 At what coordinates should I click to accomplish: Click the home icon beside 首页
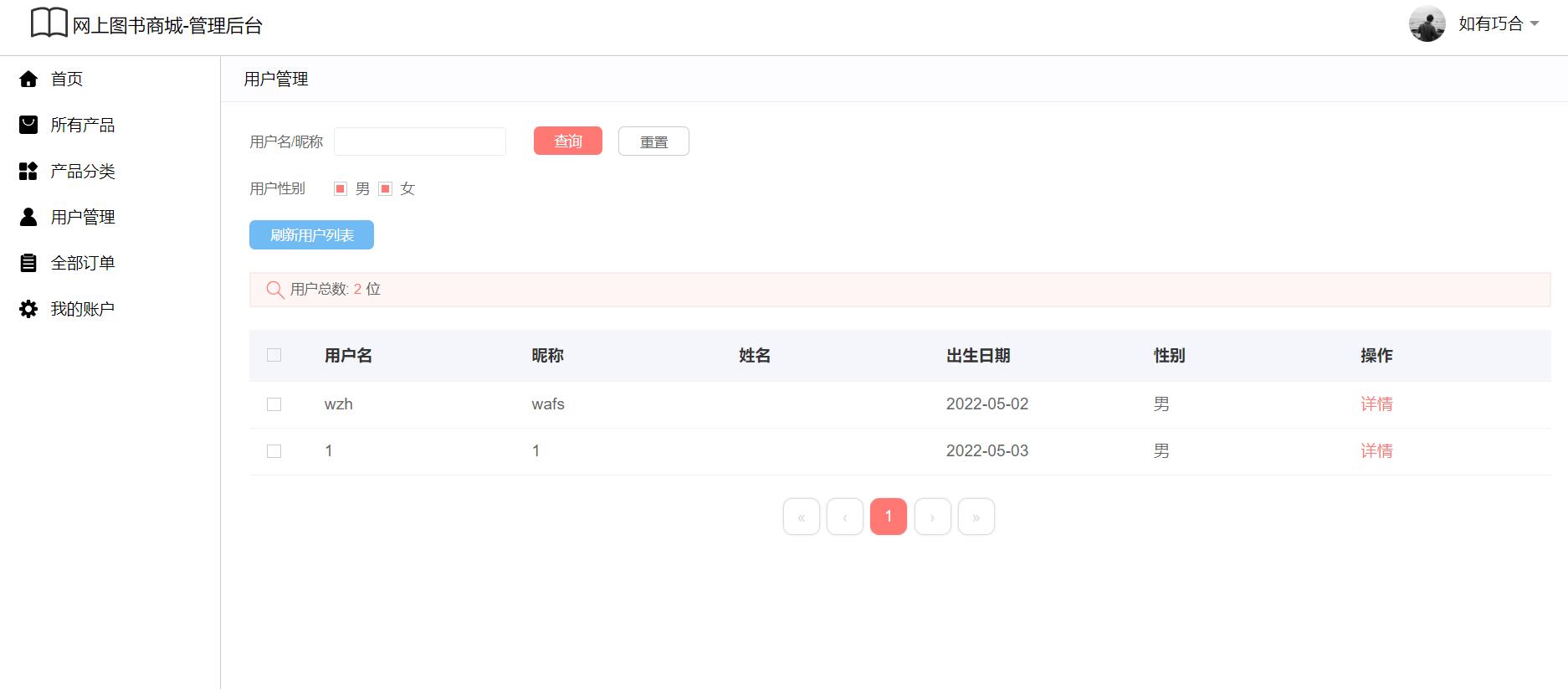pos(28,79)
